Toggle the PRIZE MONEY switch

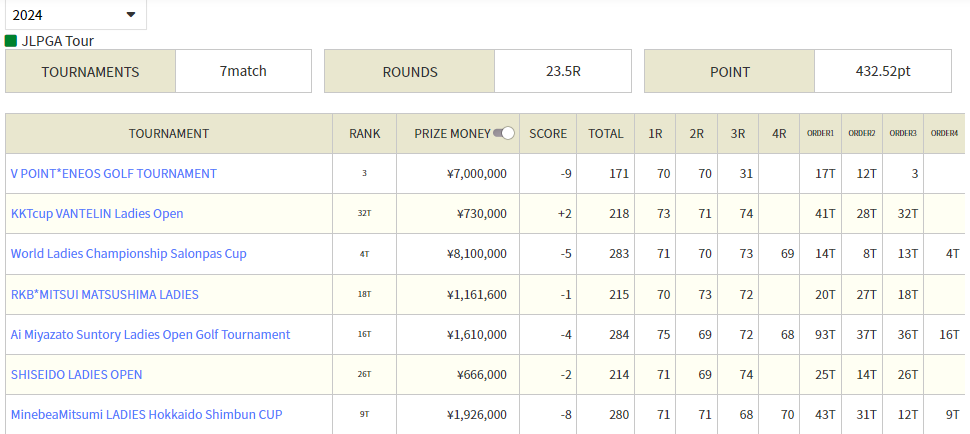tap(504, 133)
